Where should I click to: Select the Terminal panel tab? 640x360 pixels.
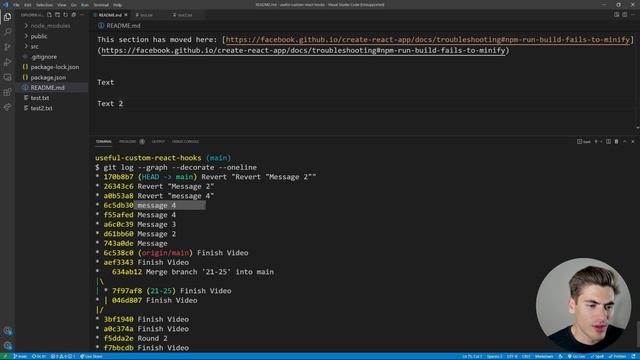coord(104,142)
